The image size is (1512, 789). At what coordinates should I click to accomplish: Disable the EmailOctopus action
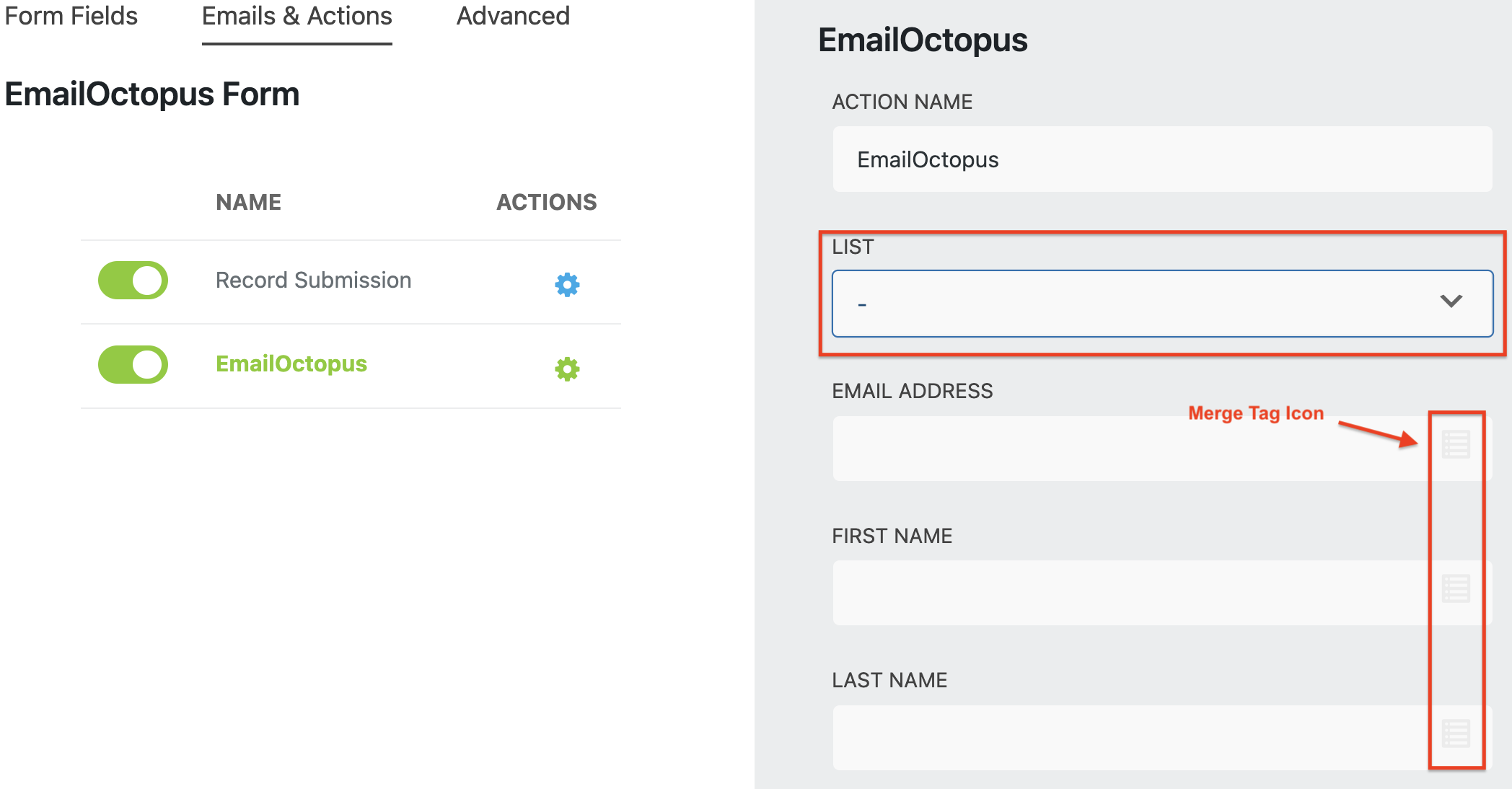[x=133, y=364]
